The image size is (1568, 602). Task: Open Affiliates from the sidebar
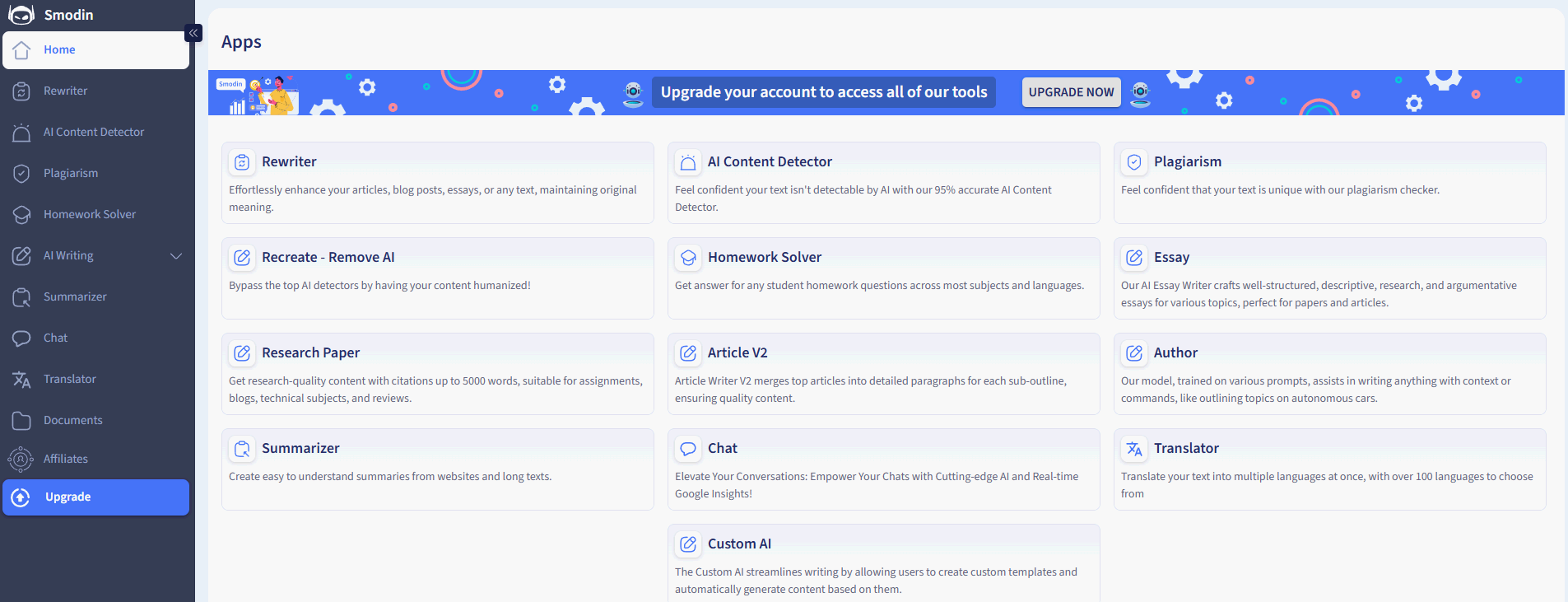[96, 459]
